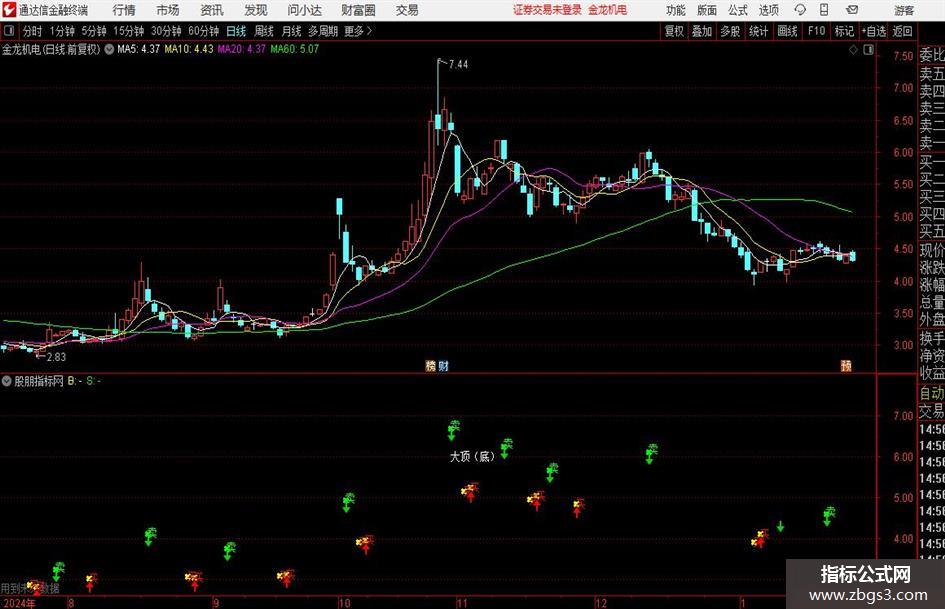945x609 pixels.
Task: Expand the main chart indicator dropdown arrow
Action: click(109, 49)
